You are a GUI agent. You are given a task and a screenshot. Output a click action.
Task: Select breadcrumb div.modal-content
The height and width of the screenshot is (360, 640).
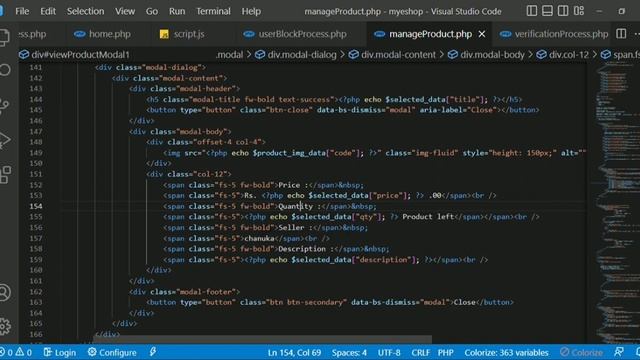(393, 55)
